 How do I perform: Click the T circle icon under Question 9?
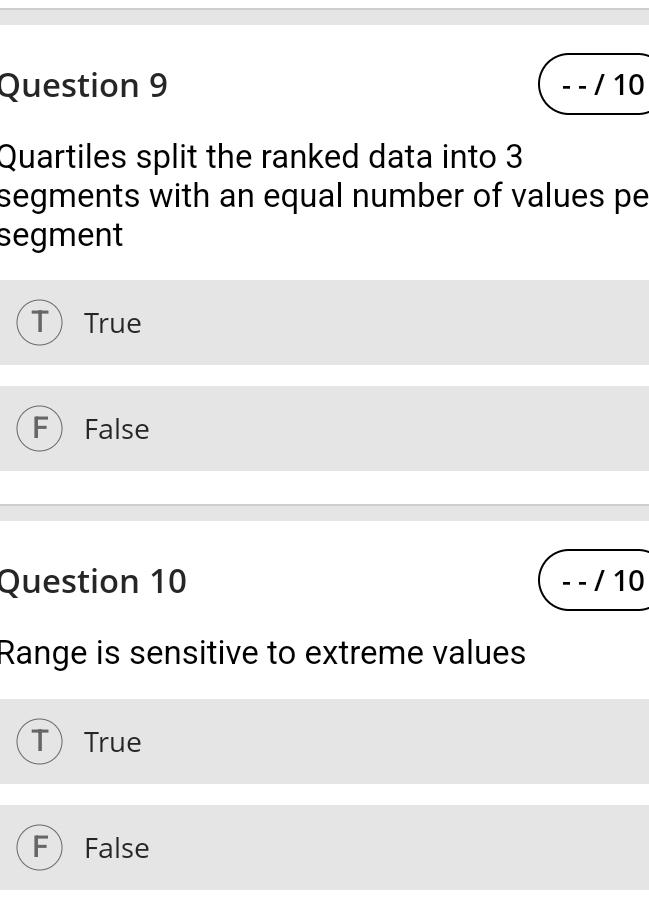[x=40, y=323]
